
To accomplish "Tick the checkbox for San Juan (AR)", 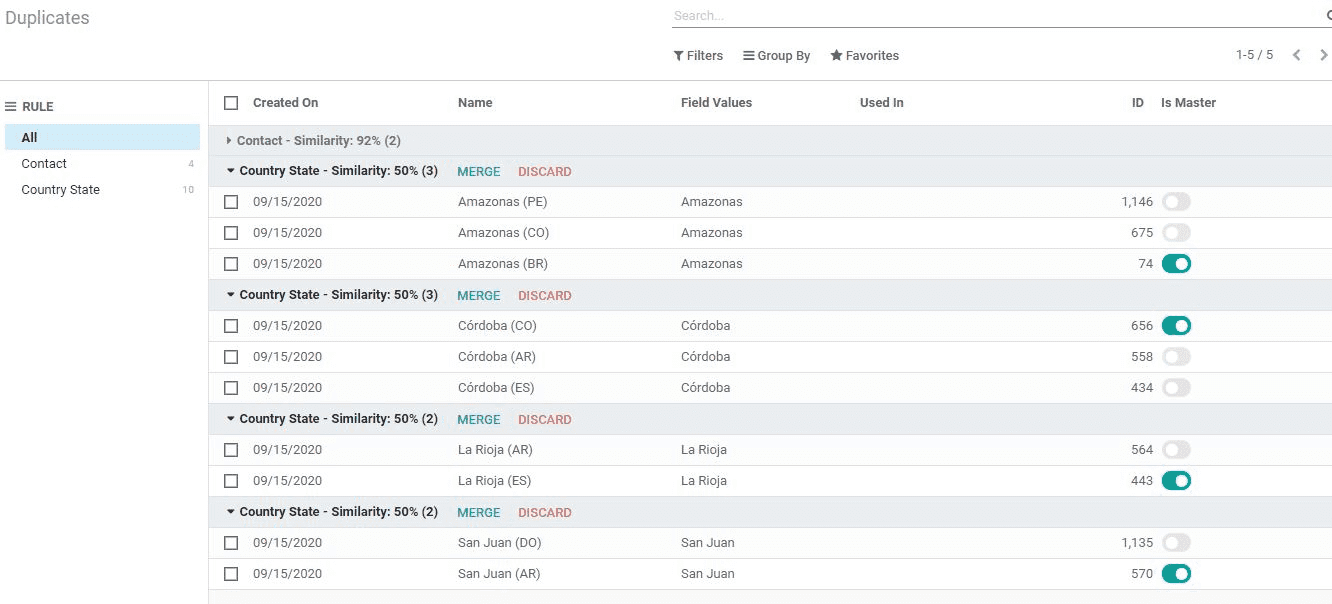I will click(231, 574).
